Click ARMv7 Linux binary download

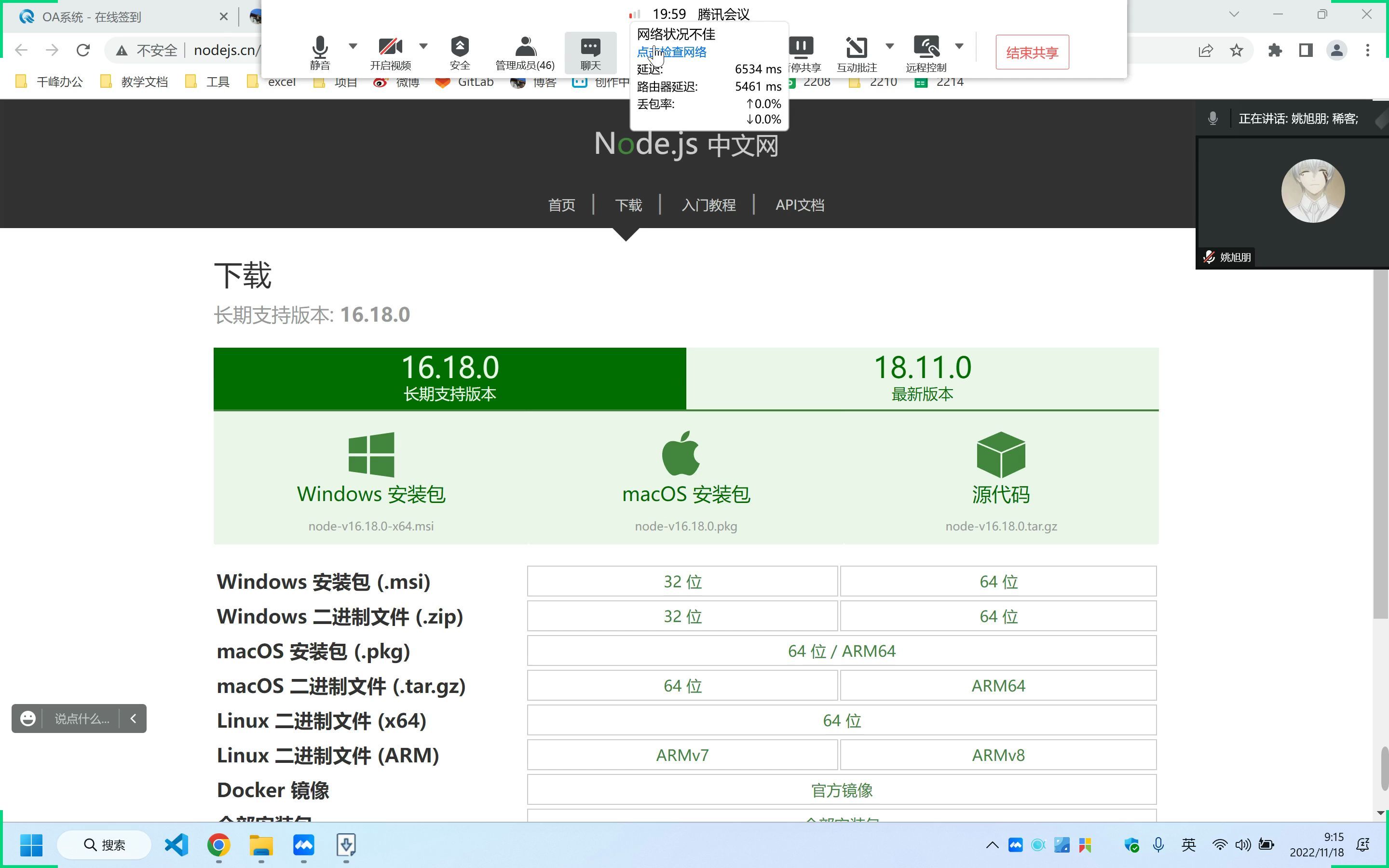pyautogui.click(x=682, y=755)
